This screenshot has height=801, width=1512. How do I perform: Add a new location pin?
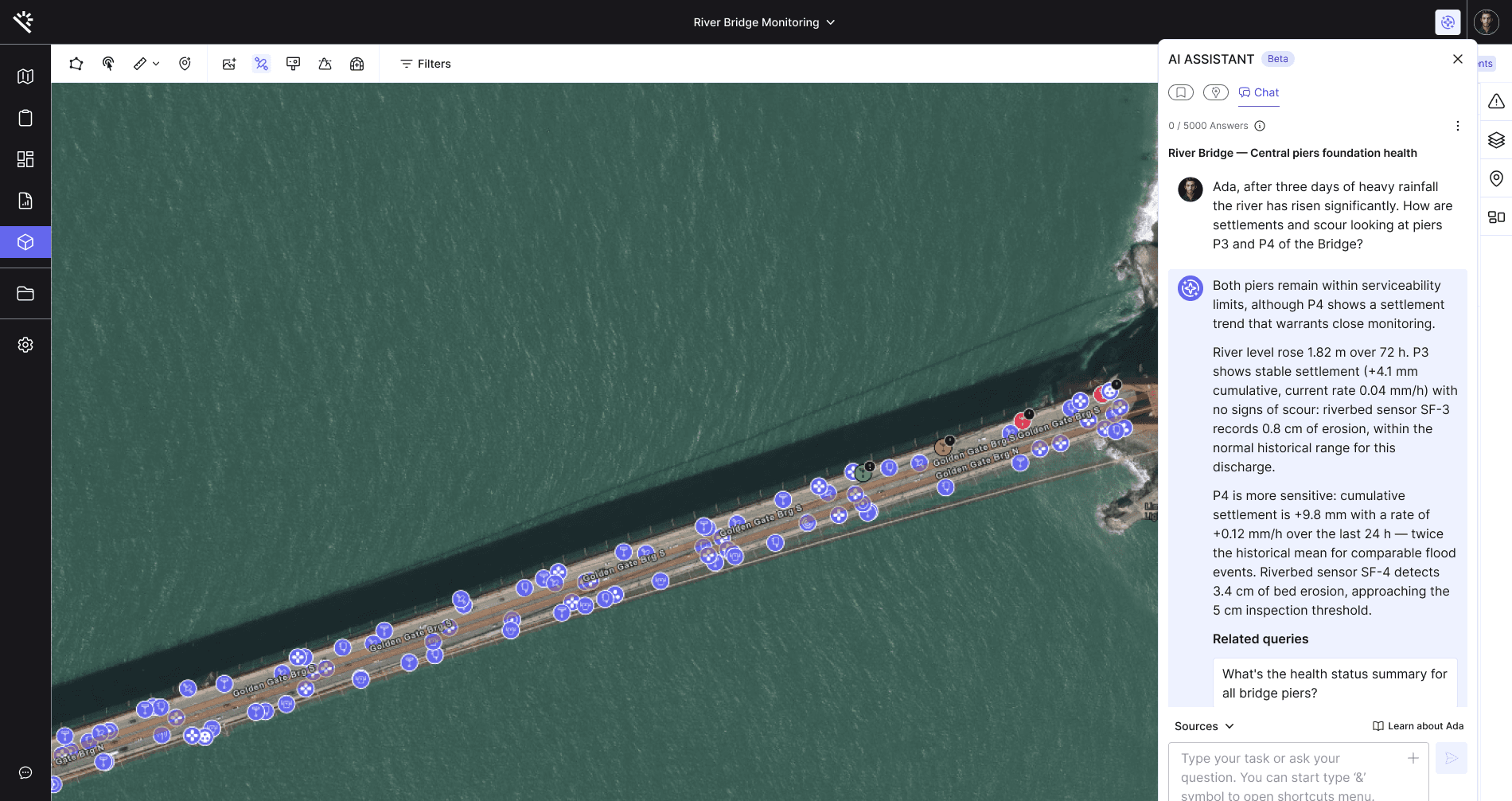point(185,64)
